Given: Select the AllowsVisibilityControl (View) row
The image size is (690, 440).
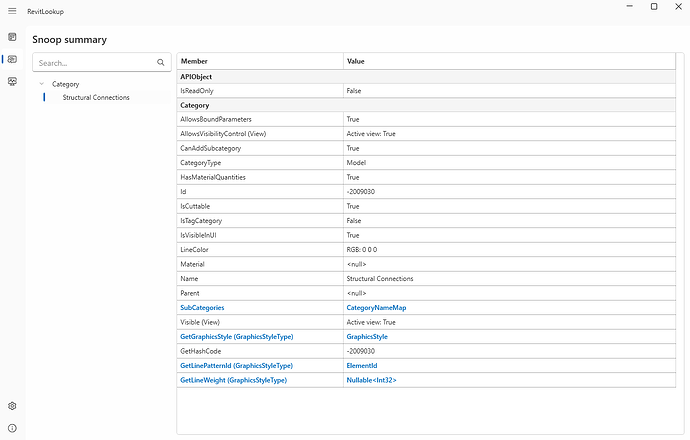Looking at the screenshot, I should (426, 134).
